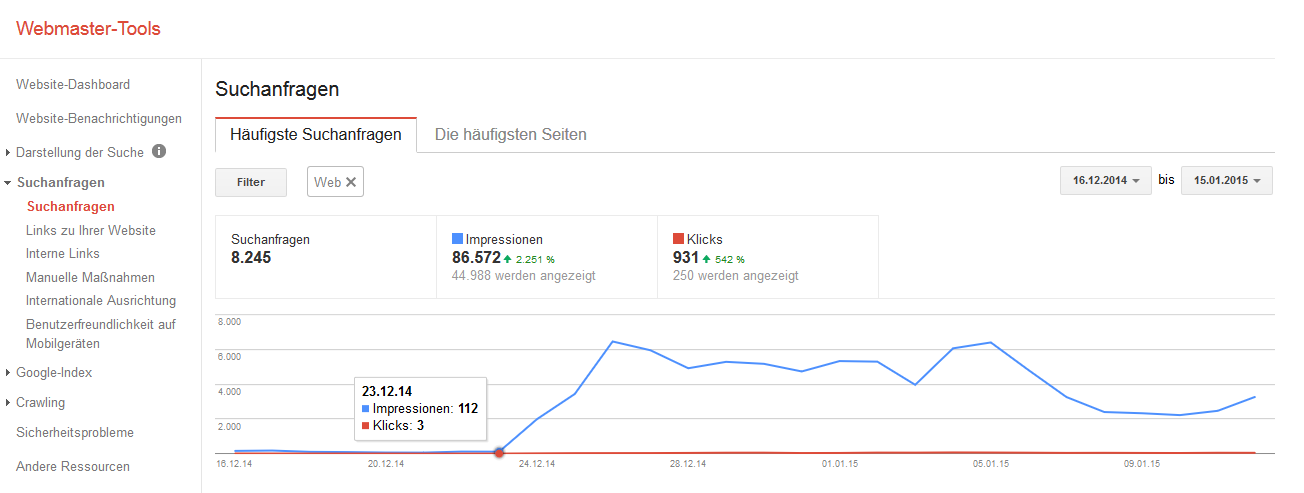Select Manuelle Maßnahmen in the sidebar
The width and height of the screenshot is (1304, 493).
[90, 277]
